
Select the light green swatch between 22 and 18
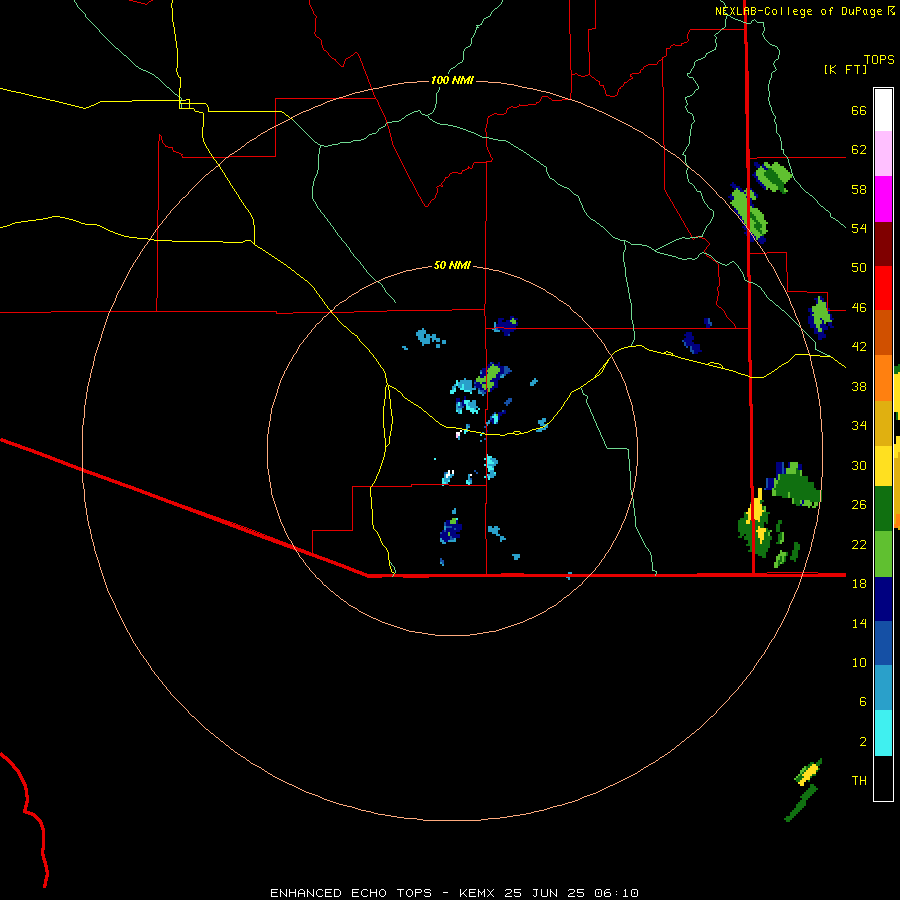click(x=883, y=554)
